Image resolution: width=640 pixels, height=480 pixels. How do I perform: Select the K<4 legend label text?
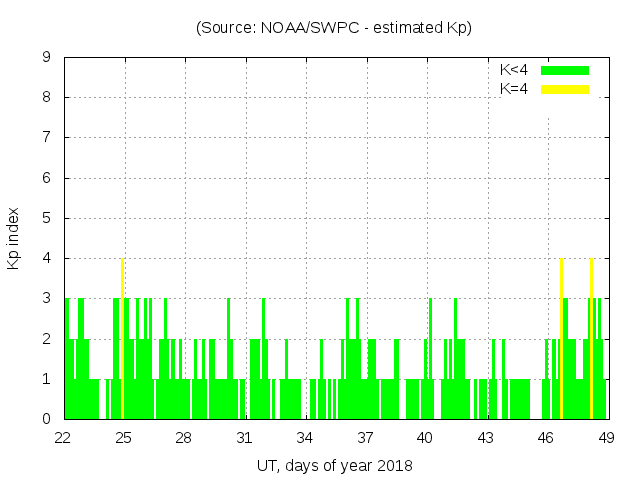coord(514,70)
